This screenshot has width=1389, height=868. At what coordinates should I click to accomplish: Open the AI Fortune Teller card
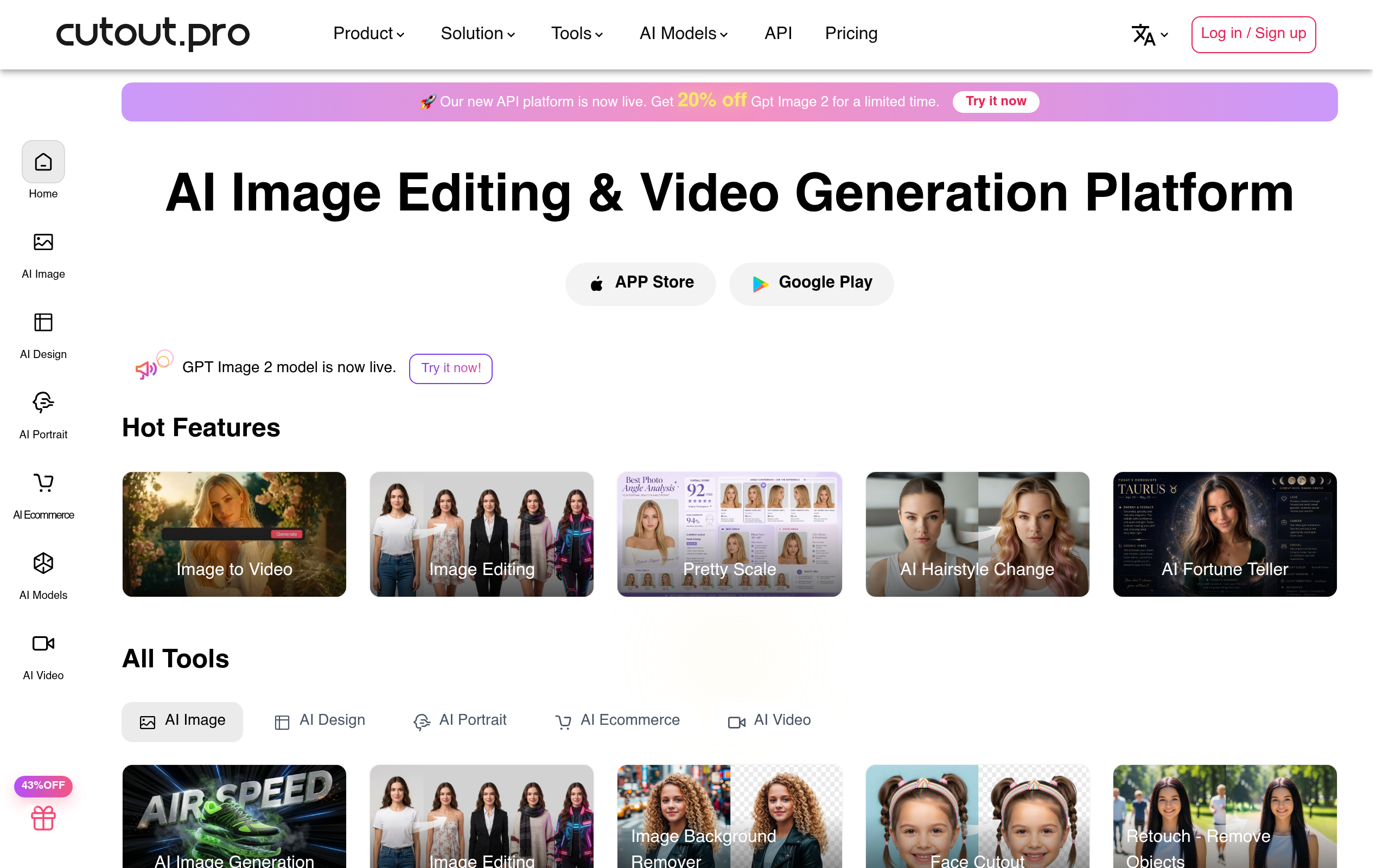click(1225, 534)
